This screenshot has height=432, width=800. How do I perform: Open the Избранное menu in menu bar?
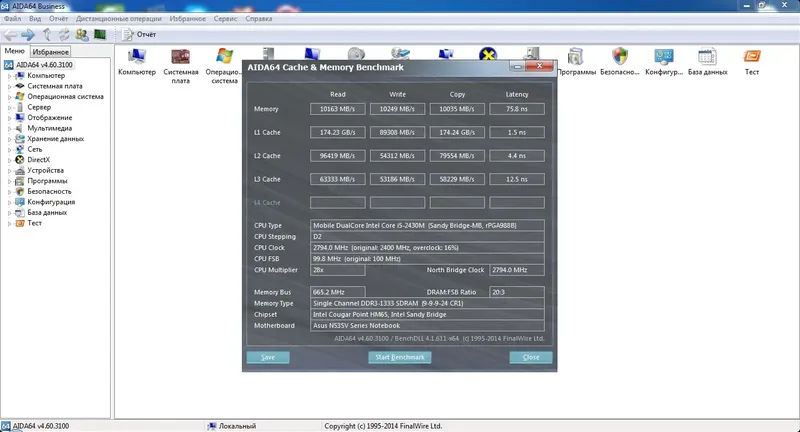(x=188, y=19)
